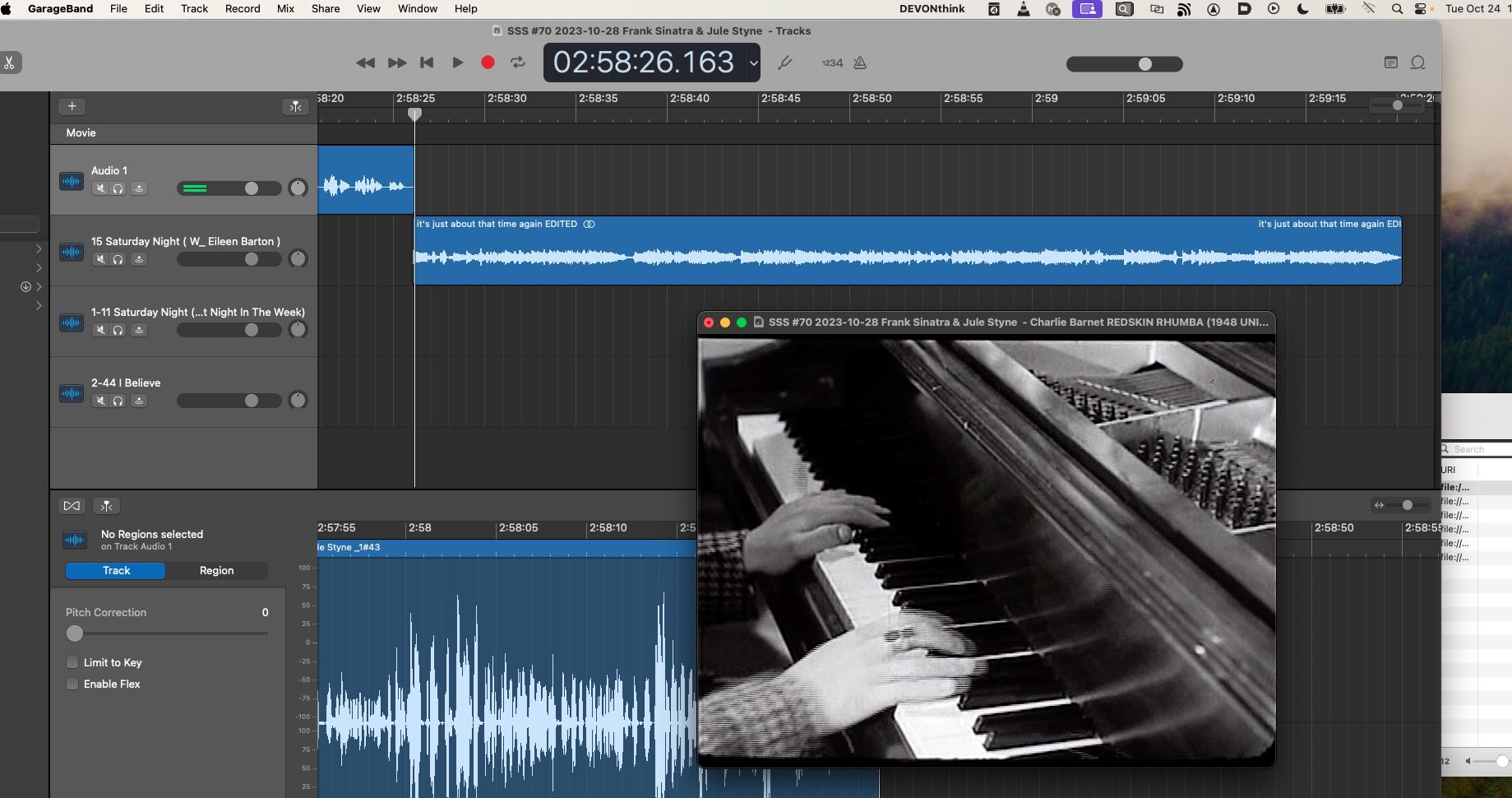Viewport: 1512px width, 798px height.
Task: Mute the 2-44 I Believe track
Action: click(x=100, y=401)
